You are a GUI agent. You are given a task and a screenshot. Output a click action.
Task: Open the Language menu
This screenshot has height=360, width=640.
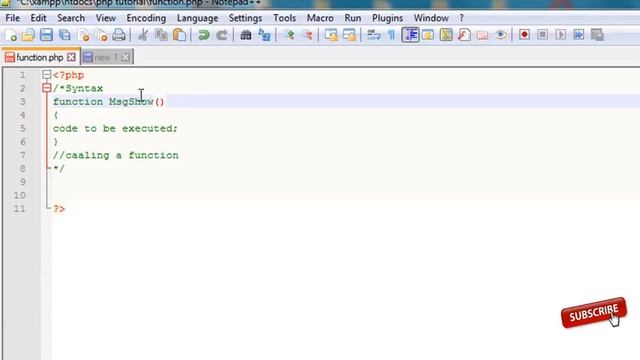pyautogui.click(x=198, y=18)
